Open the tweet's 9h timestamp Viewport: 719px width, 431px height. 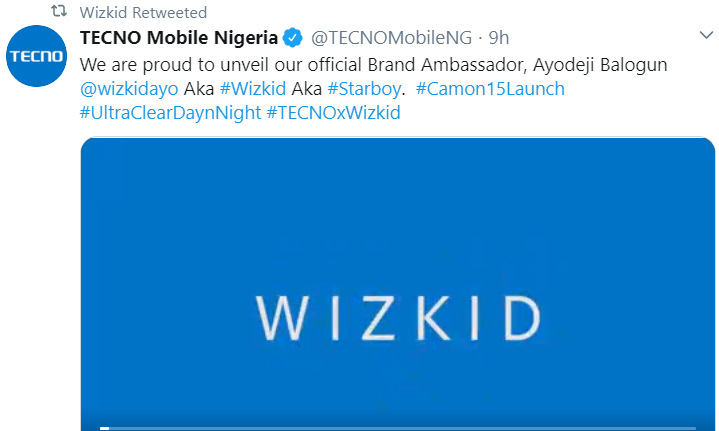[499, 39]
